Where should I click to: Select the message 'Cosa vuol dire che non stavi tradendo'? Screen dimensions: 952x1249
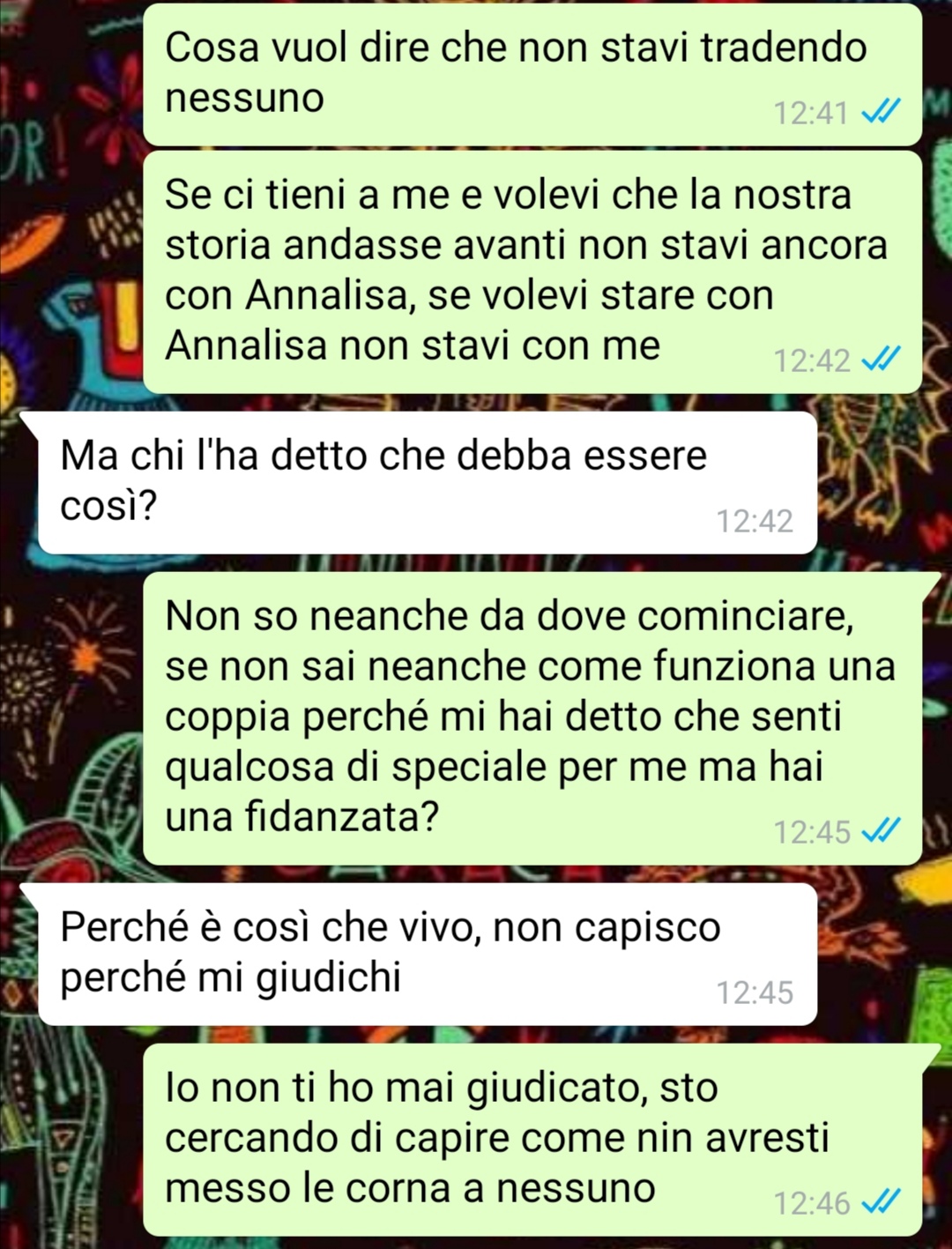pyautogui.click(x=532, y=74)
